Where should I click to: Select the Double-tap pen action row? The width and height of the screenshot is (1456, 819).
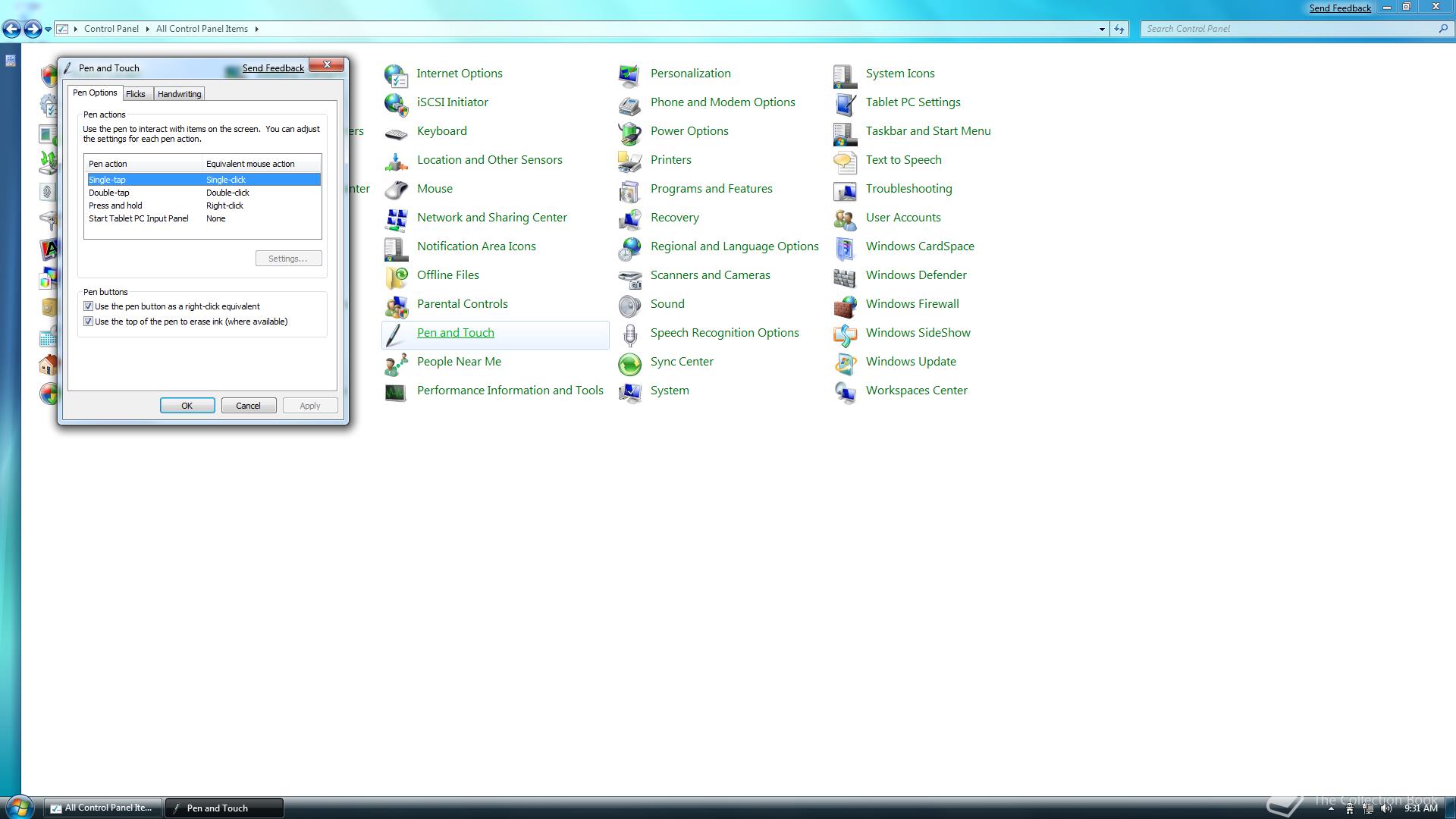pyautogui.click(x=203, y=193)
